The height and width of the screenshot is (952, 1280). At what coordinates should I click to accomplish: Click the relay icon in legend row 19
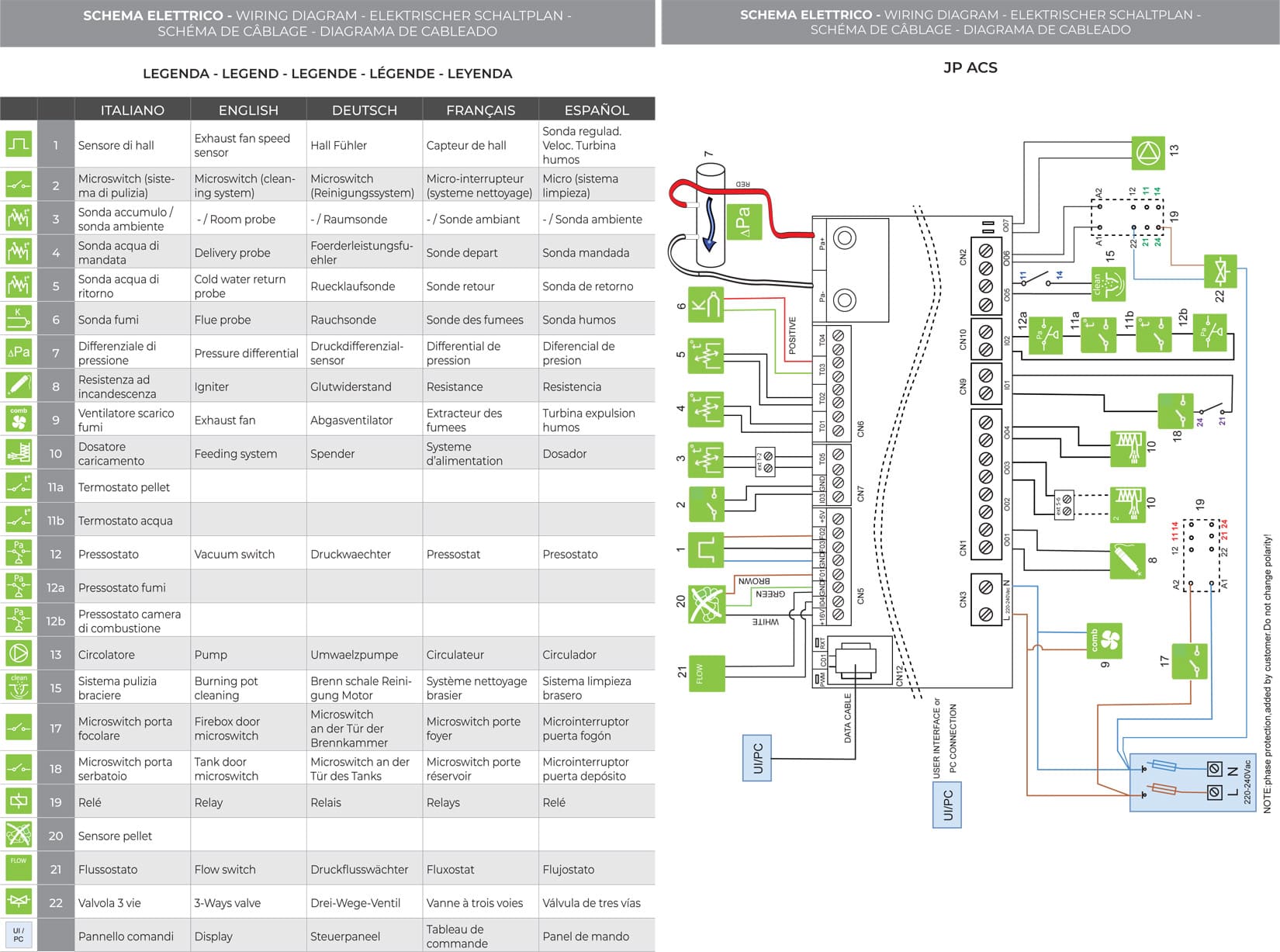tap(19, 801)
